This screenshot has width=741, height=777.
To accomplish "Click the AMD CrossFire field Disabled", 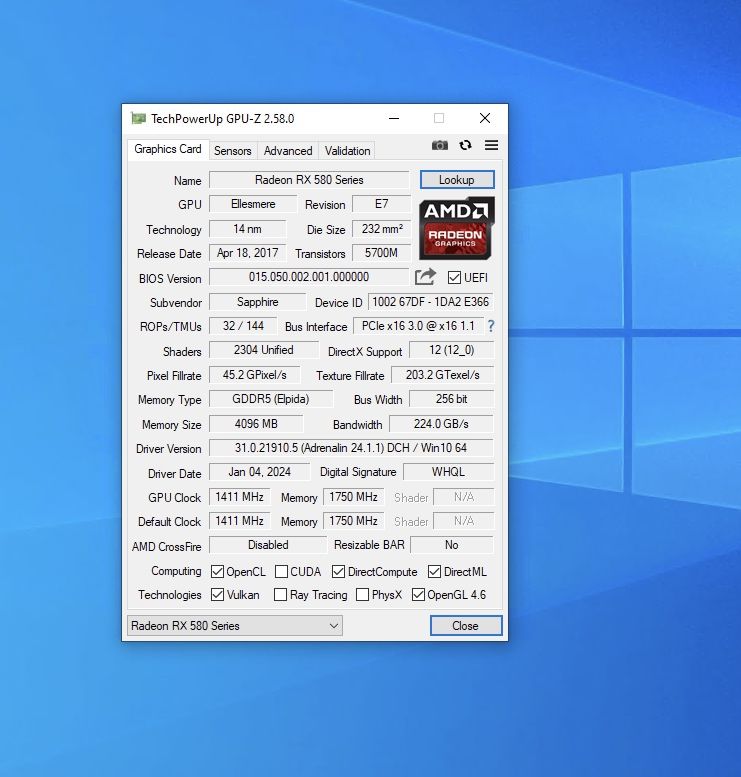I will 268,545.
